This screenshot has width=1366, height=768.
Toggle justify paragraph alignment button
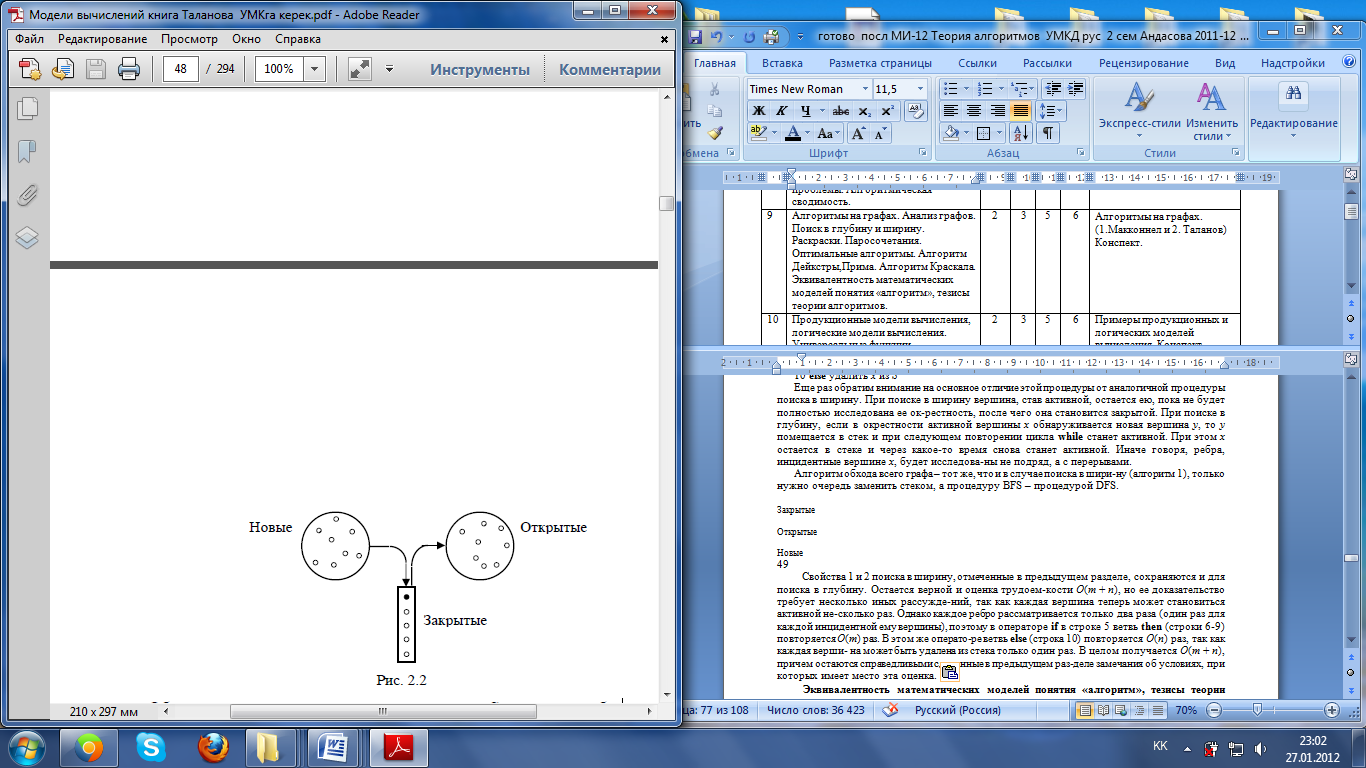(x=1020, y=111)
